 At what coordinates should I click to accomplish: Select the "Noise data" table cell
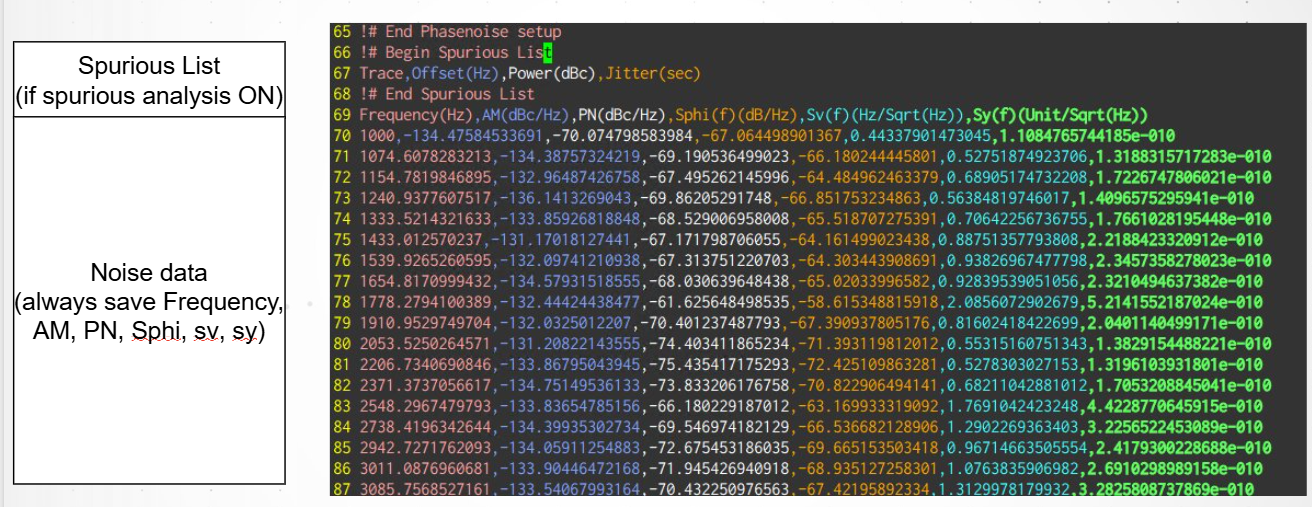click(x=149, y=301)
